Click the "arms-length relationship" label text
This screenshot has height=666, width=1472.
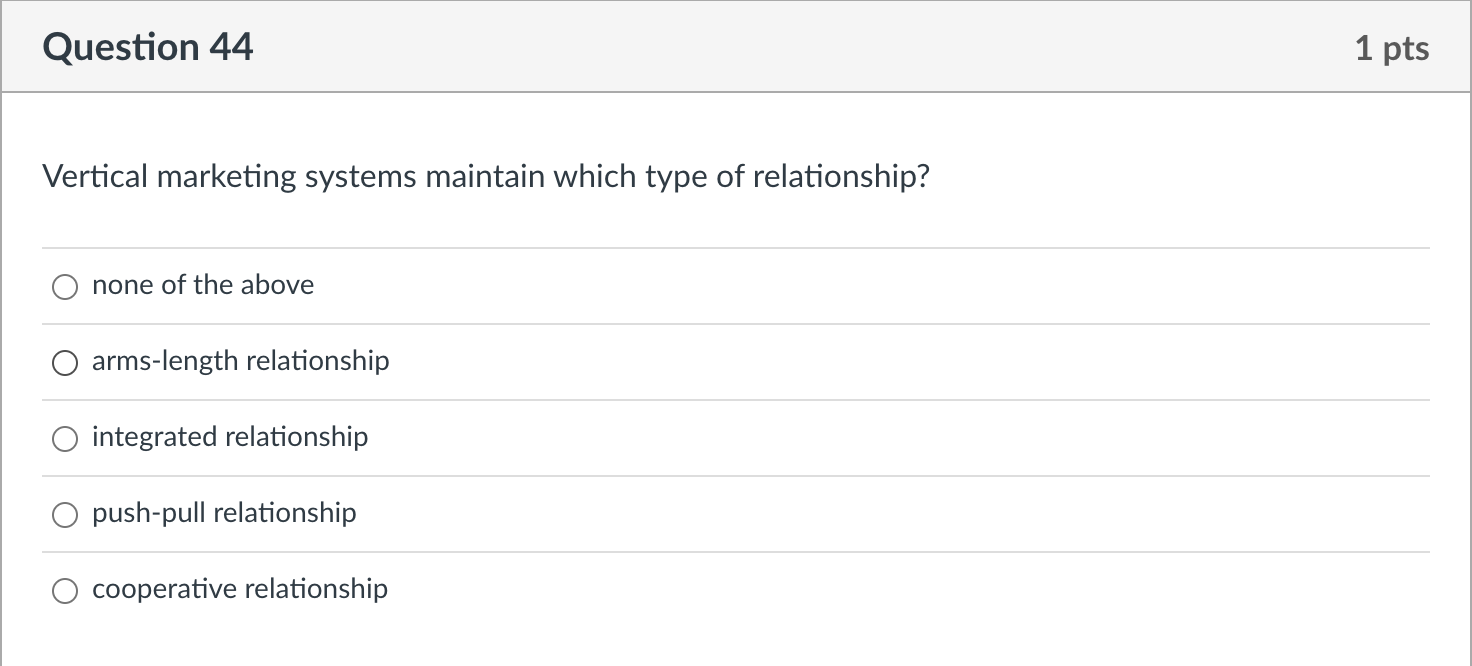pyautogui.click(x=240, y=361)
